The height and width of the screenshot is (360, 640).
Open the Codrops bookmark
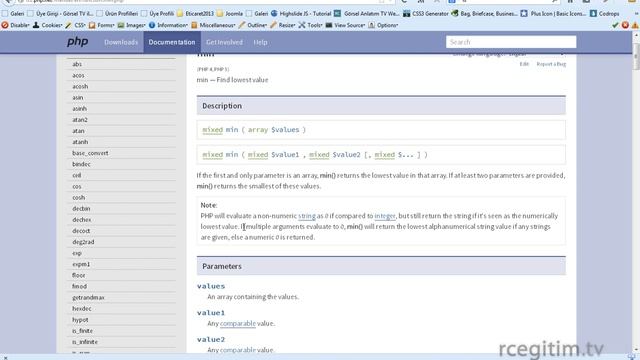[x=604, y=13]
